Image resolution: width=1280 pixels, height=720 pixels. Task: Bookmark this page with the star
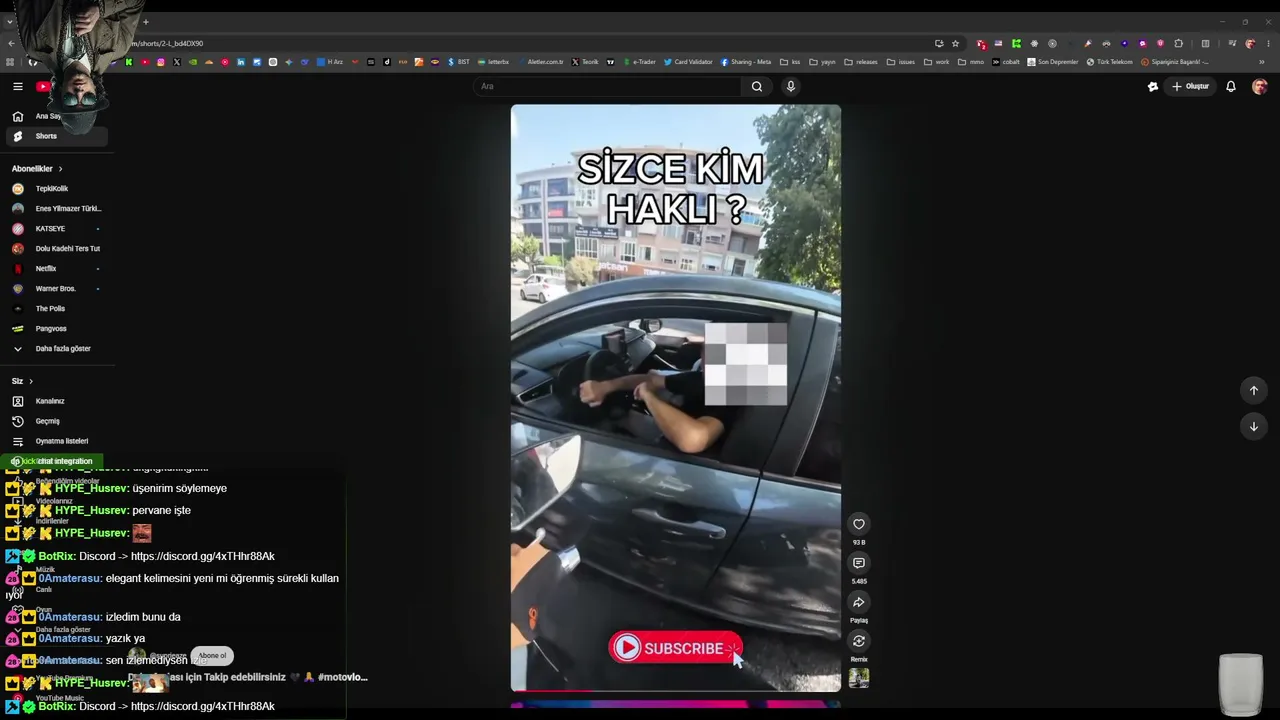click(x=956, y=44)
